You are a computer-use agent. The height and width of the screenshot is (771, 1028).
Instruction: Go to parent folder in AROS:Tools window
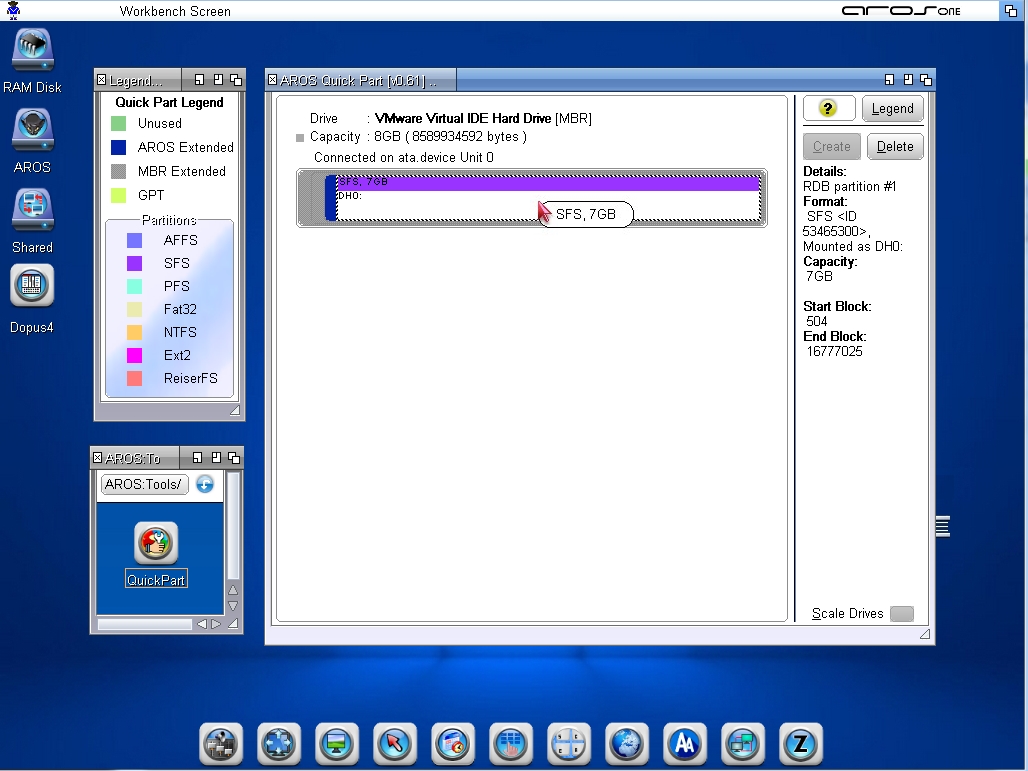point(205,484)
